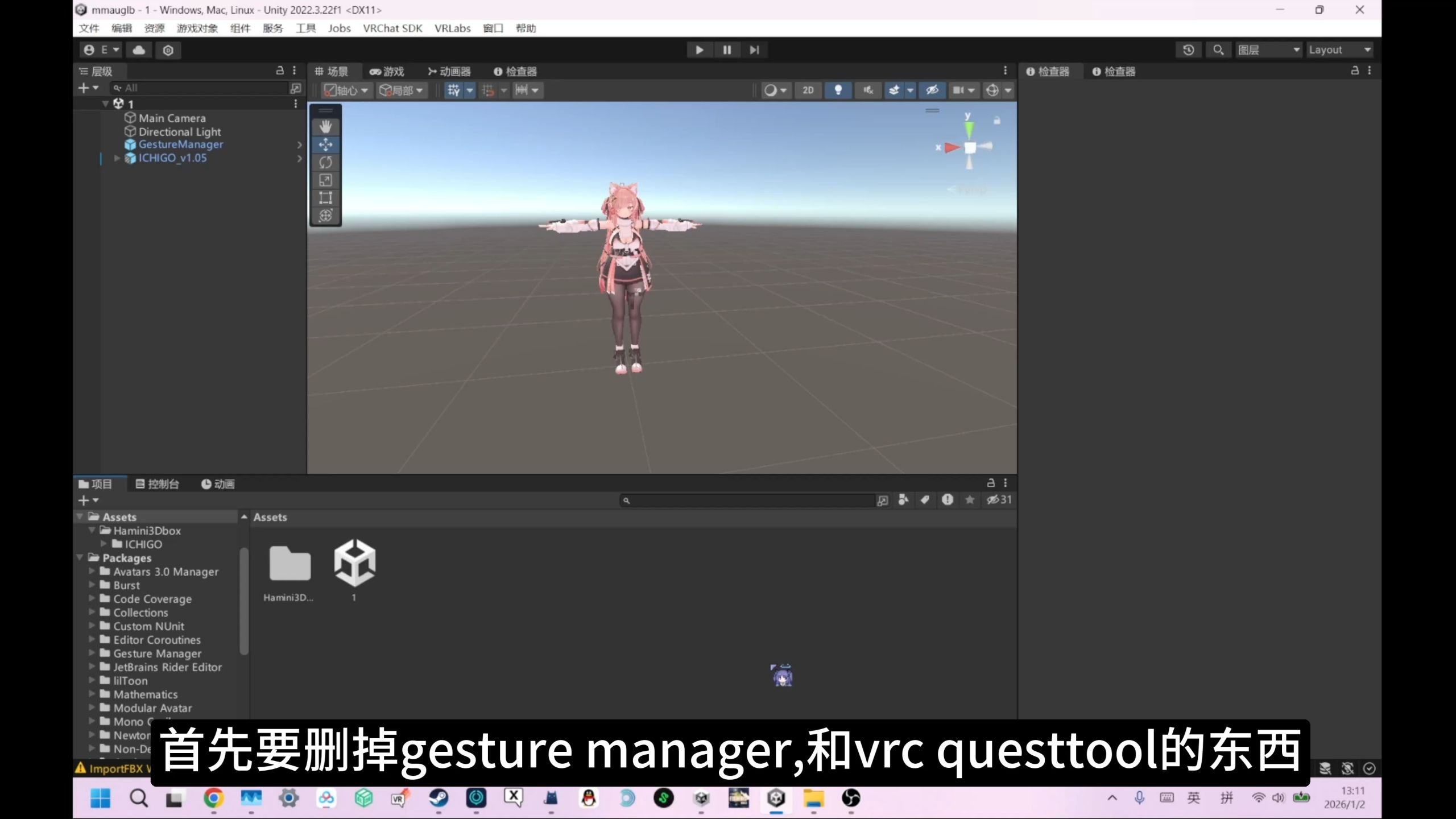Open the pivot mode (轴心) dropdown

(346, 90)
